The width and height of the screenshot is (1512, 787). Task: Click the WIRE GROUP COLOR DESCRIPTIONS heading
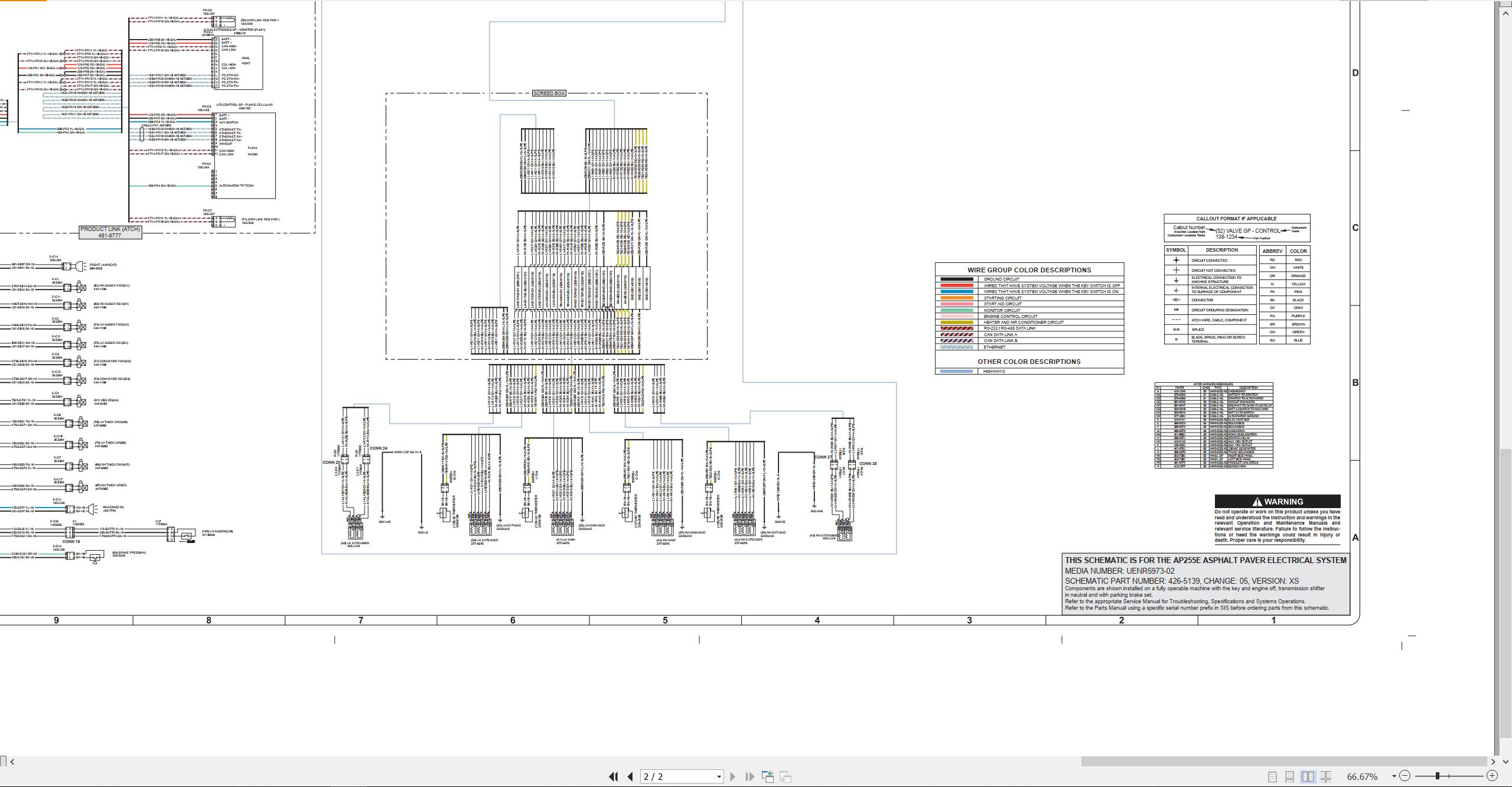pos(1029,270)
